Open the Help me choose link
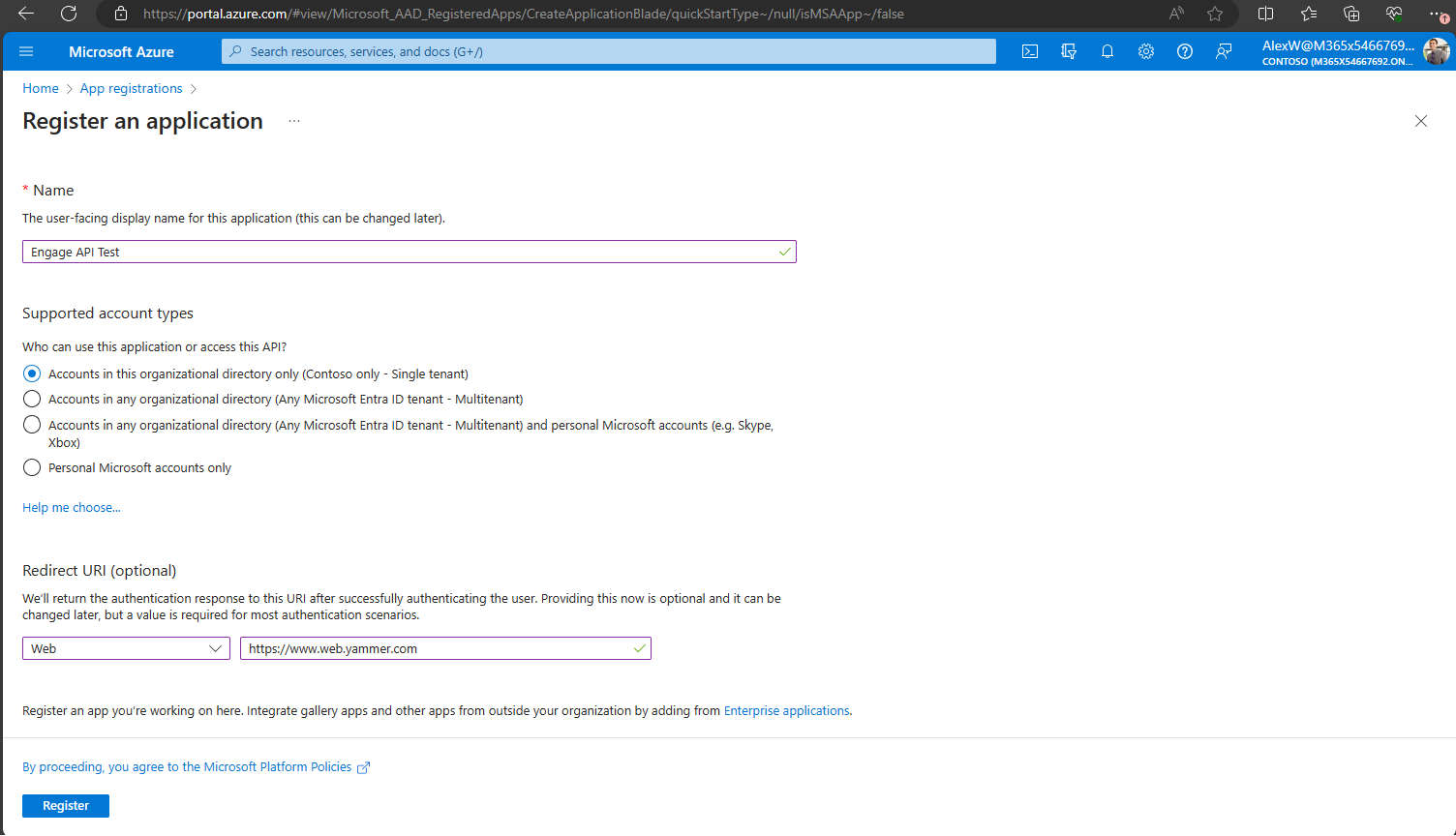1456x836 pixels. [71, 507]
